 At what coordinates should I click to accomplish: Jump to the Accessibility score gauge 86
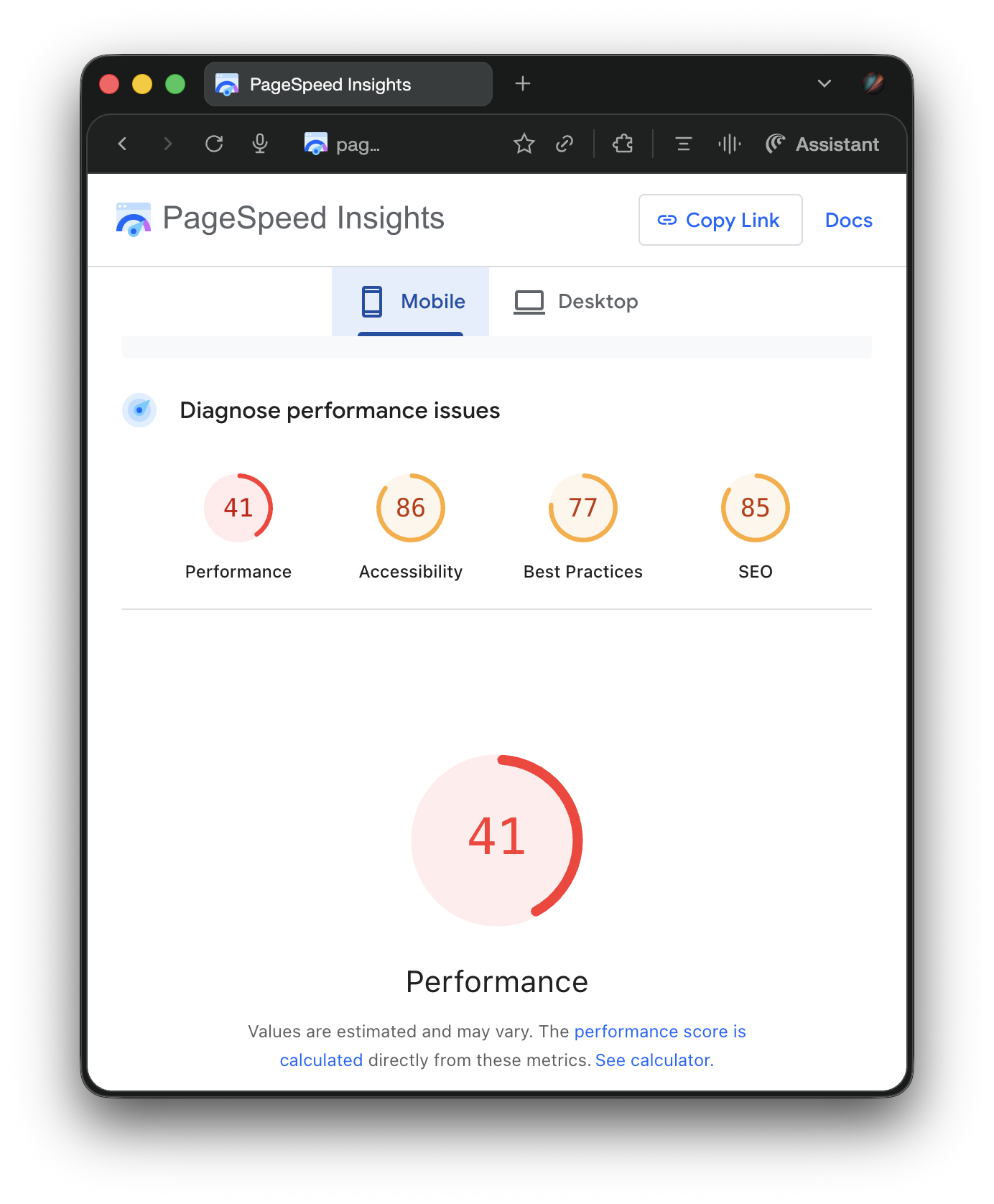click(x=411, y=508)
